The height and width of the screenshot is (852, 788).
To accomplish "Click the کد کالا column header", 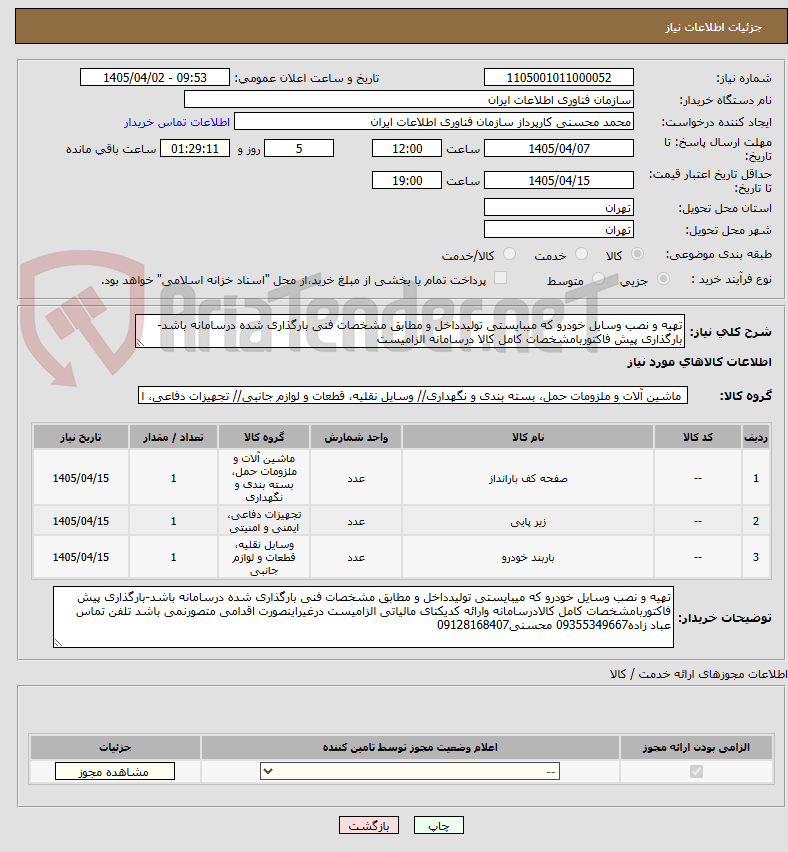I will point(698,437).
